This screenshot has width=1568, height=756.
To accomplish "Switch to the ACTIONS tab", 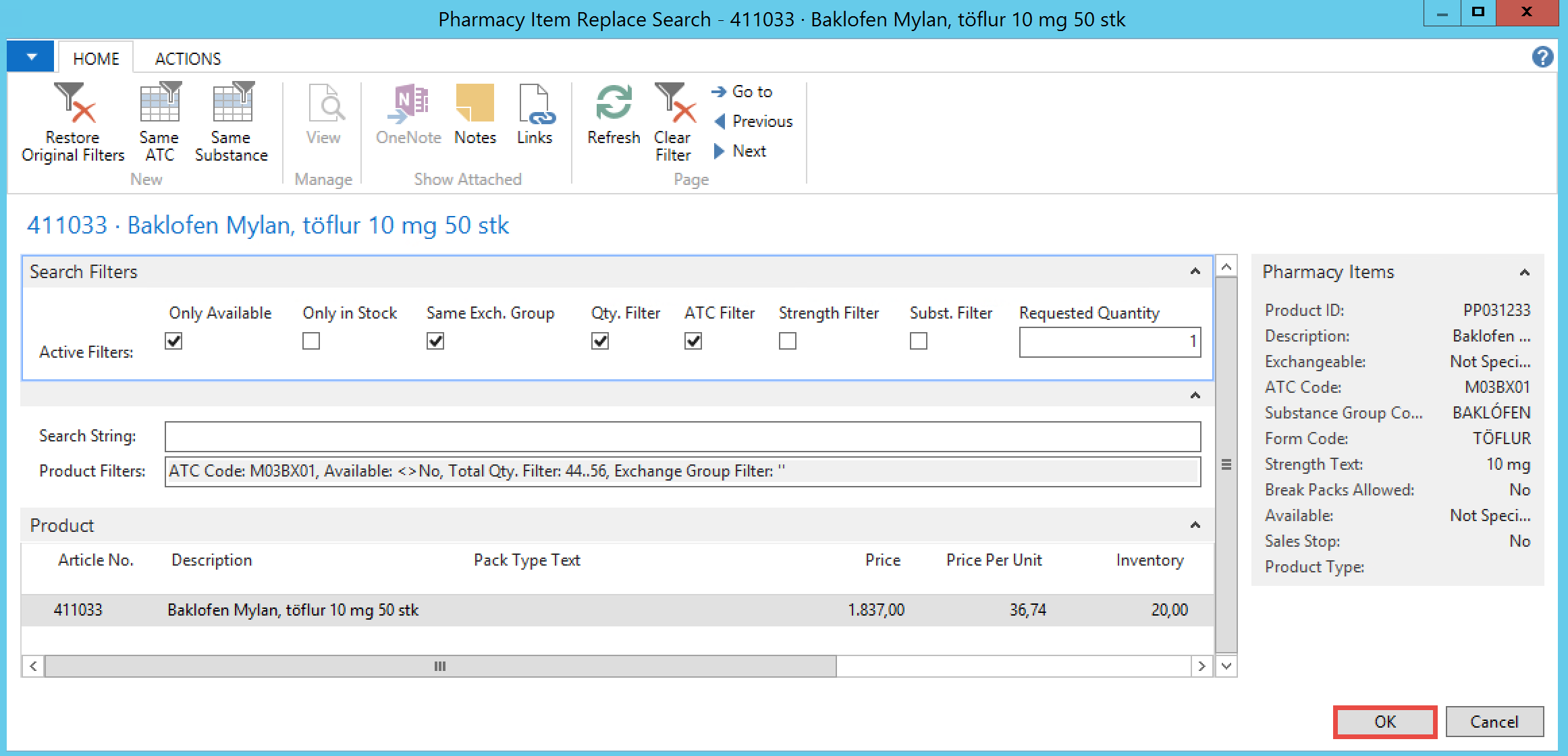I will pos(188,59).
